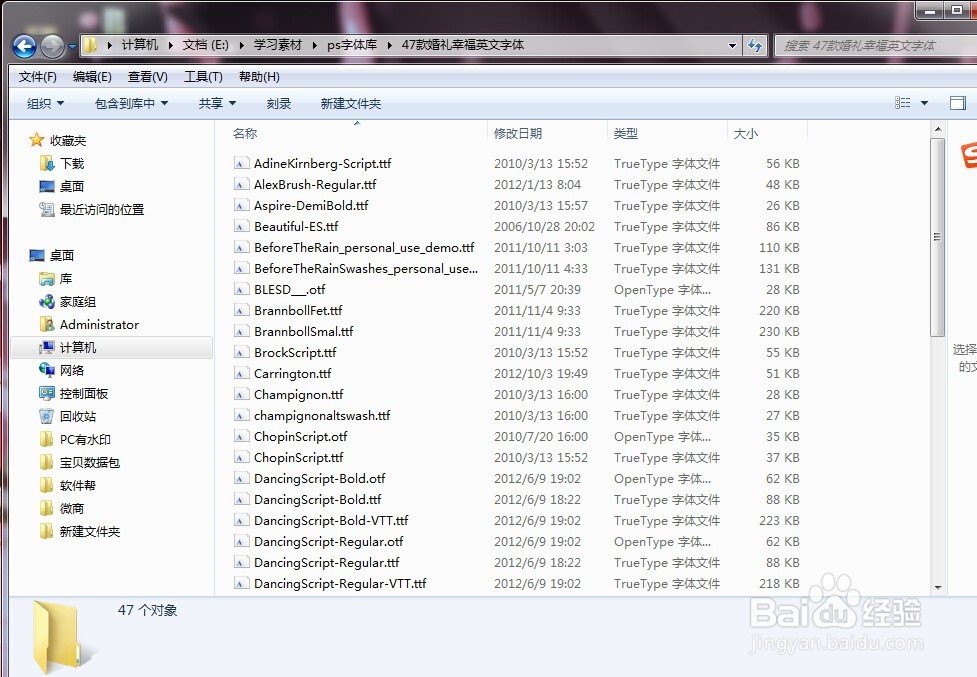Click the Back navigation arrow
Screen dimensions: 977x677
tap(23, 45)
